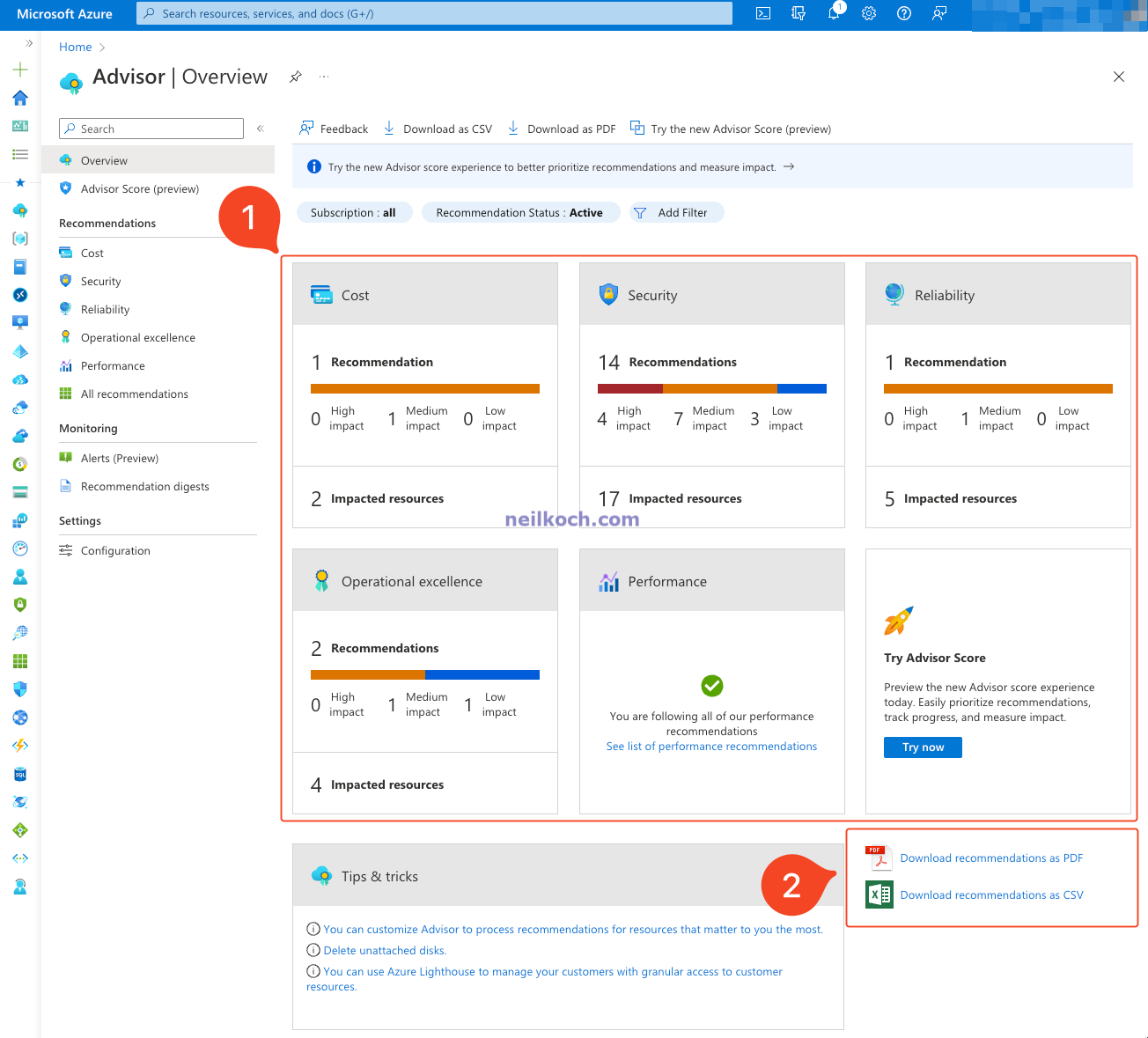Click the Feedback toolbar button
Image resolution: width=1148 pixels, height=1038 pixels.
click(x=334, y=129)
